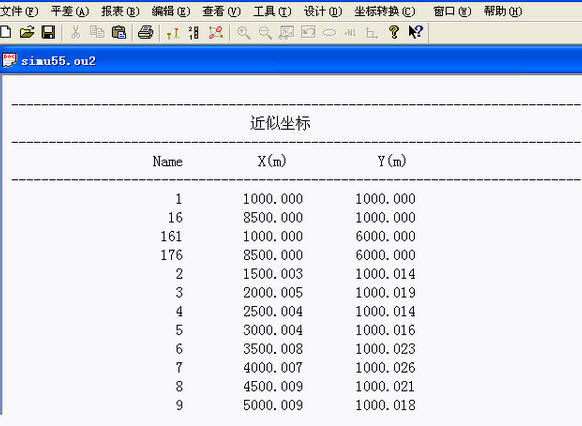Open the 帮助(H) menu
The image size is (582, 426).
503,12
